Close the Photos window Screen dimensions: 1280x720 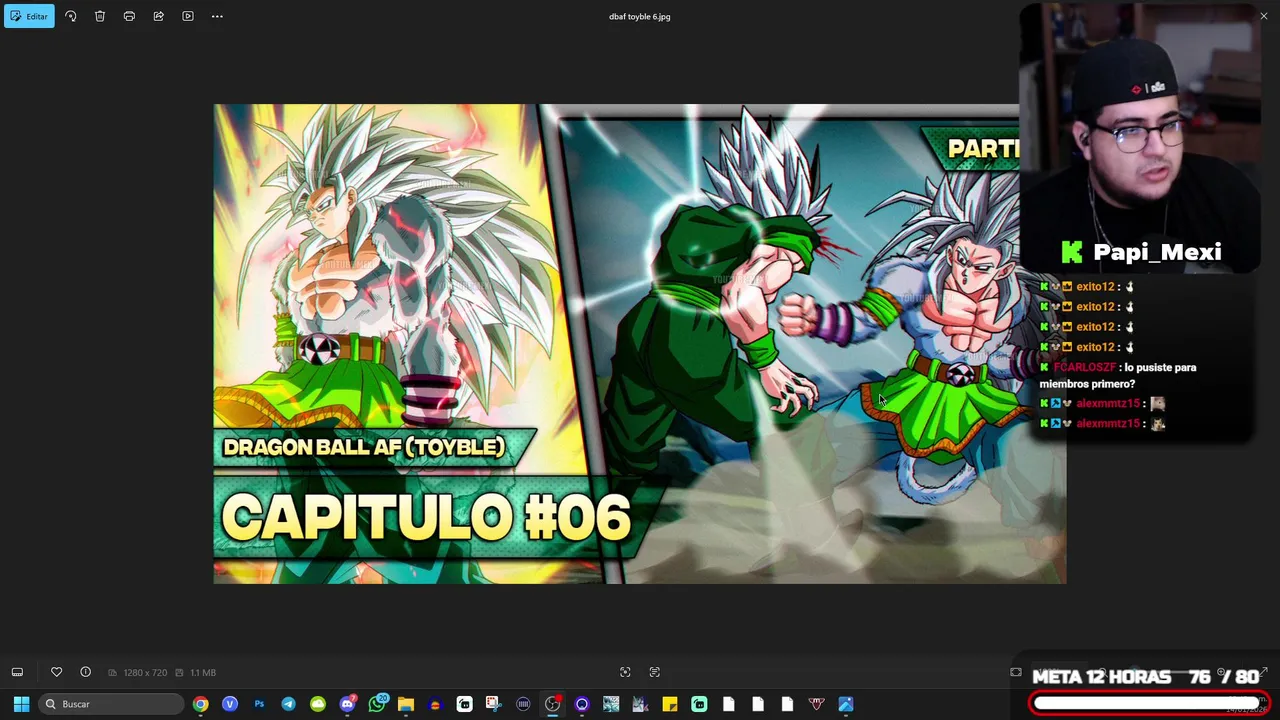[x=1264, y=16]
